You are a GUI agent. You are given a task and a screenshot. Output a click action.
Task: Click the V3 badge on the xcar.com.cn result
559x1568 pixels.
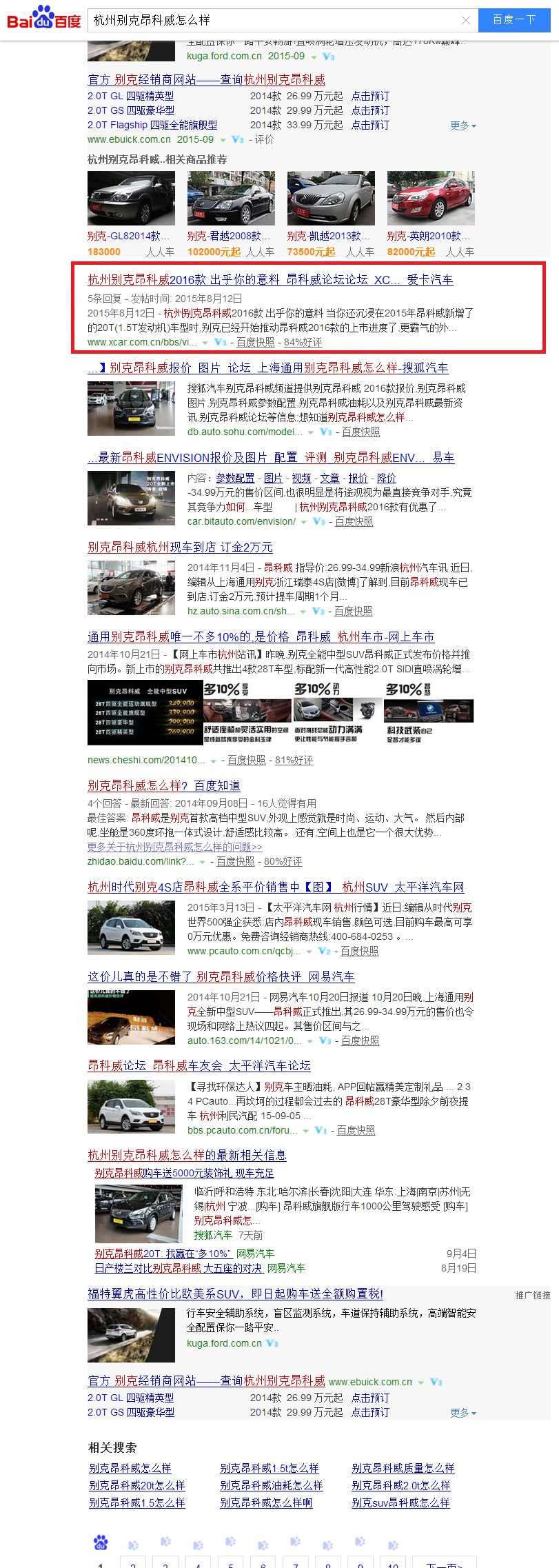(221, 342)
